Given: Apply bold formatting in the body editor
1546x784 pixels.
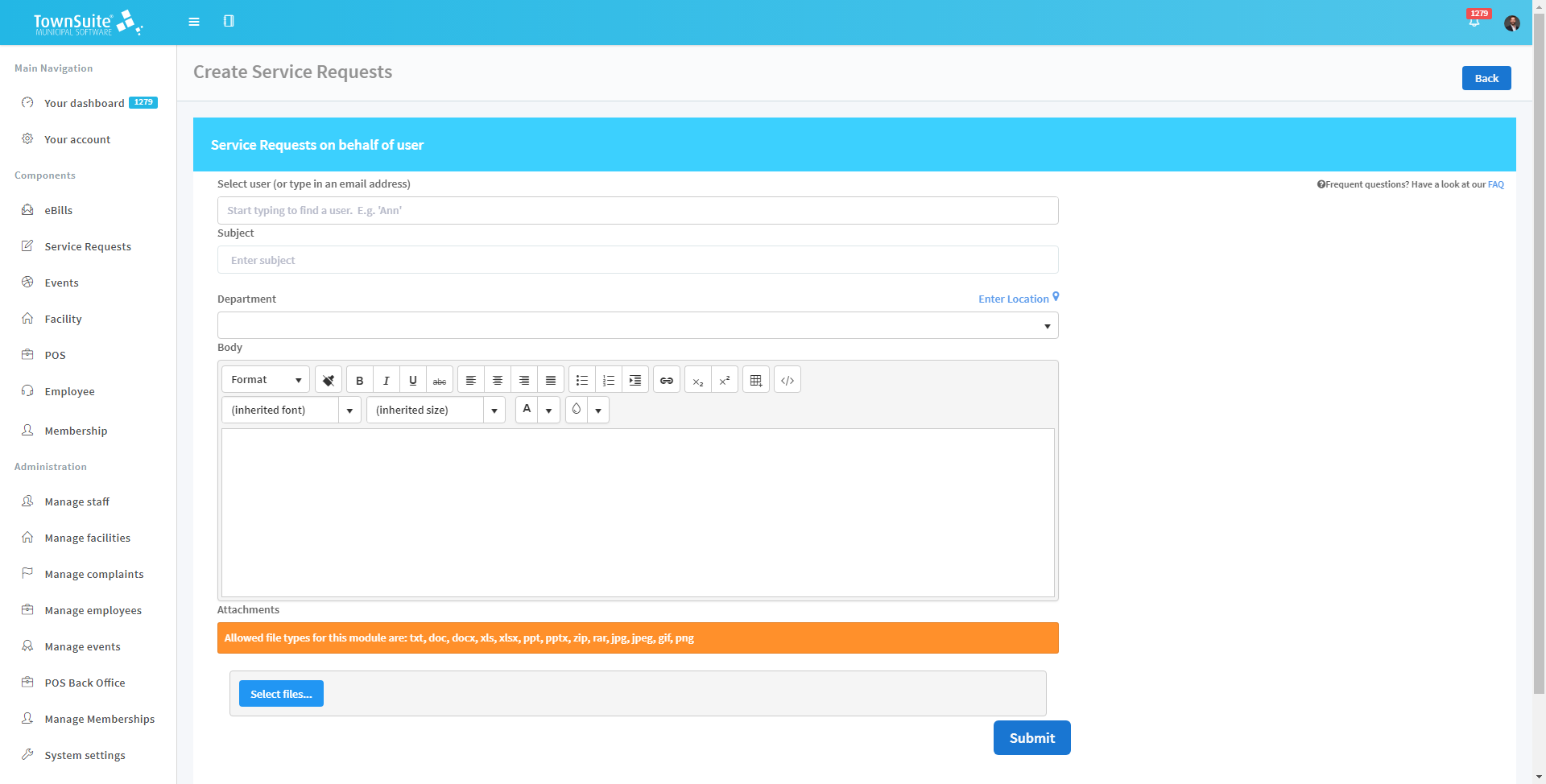Looking at the screenshot, I should pos(359,379).
